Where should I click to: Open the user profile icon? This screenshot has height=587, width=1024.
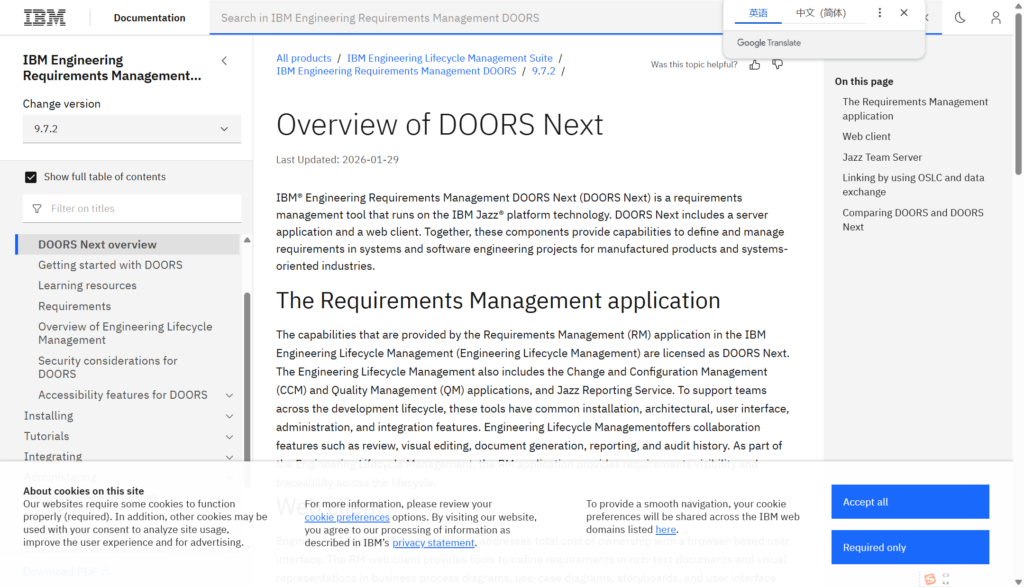coord(995,18)
